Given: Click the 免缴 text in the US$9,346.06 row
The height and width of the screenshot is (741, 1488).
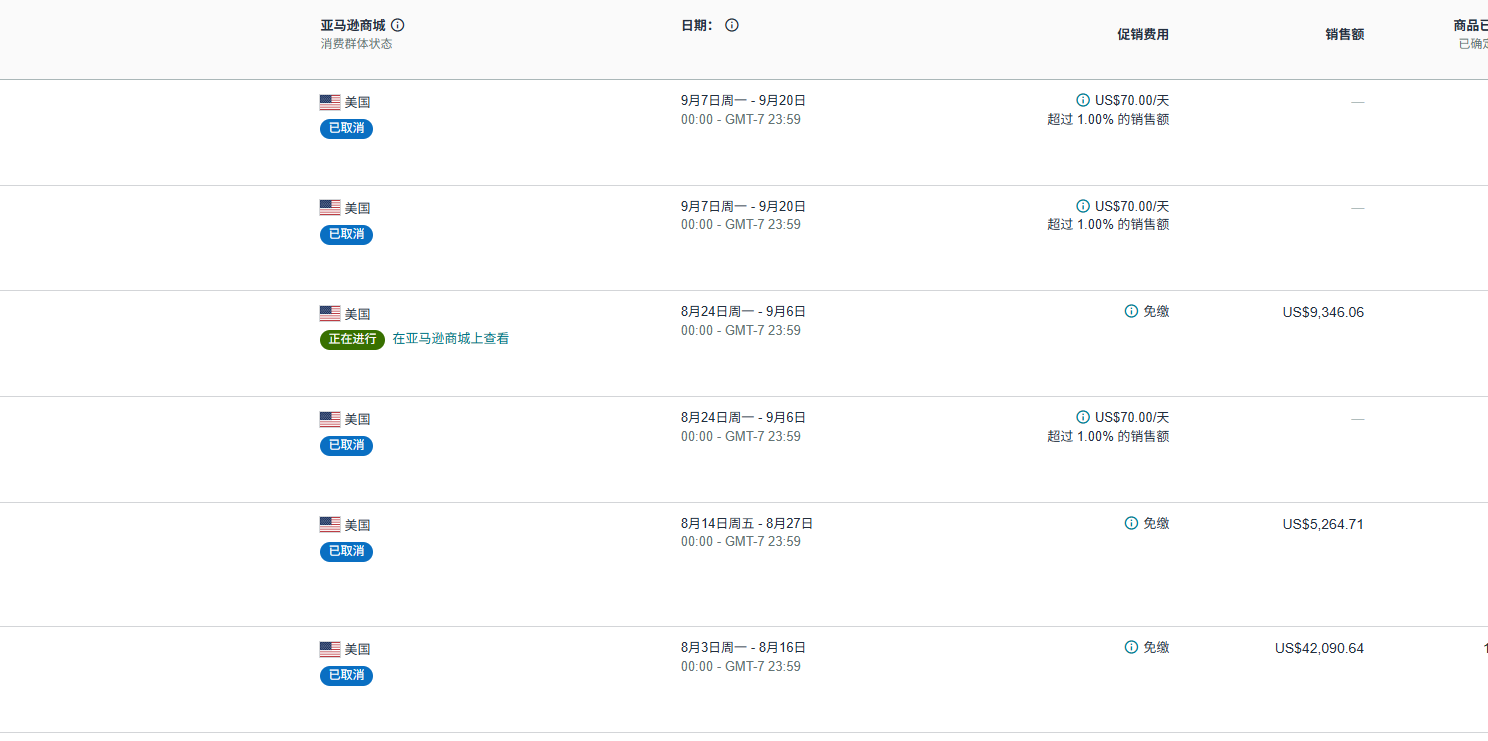Looking at the screenshot, I should click(1156, 311).
